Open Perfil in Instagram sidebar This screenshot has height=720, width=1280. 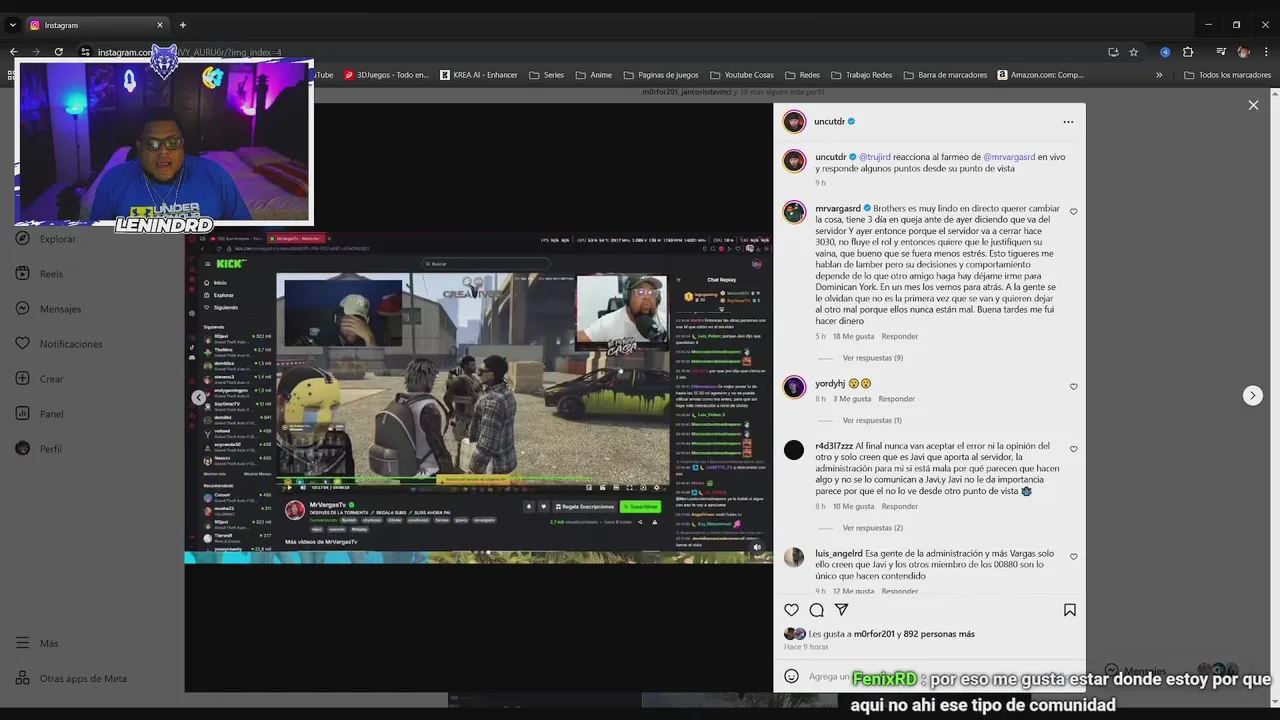pyautogui.click(x=38, y=449)
